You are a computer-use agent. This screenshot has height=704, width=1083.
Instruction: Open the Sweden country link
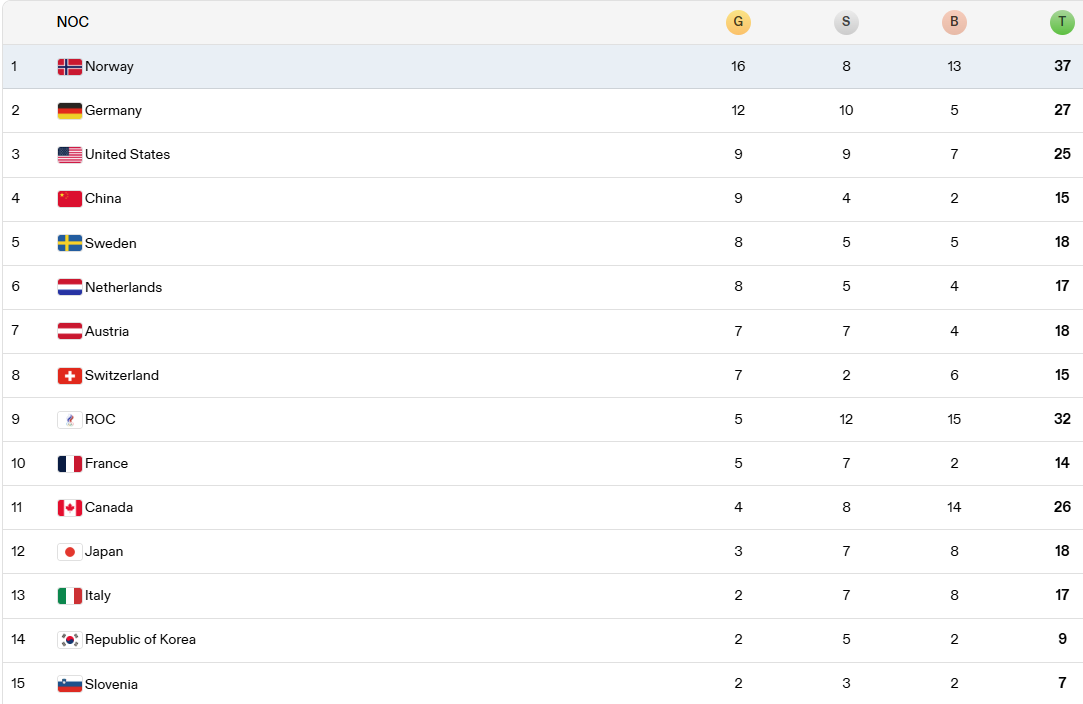(x=111, y=243)
